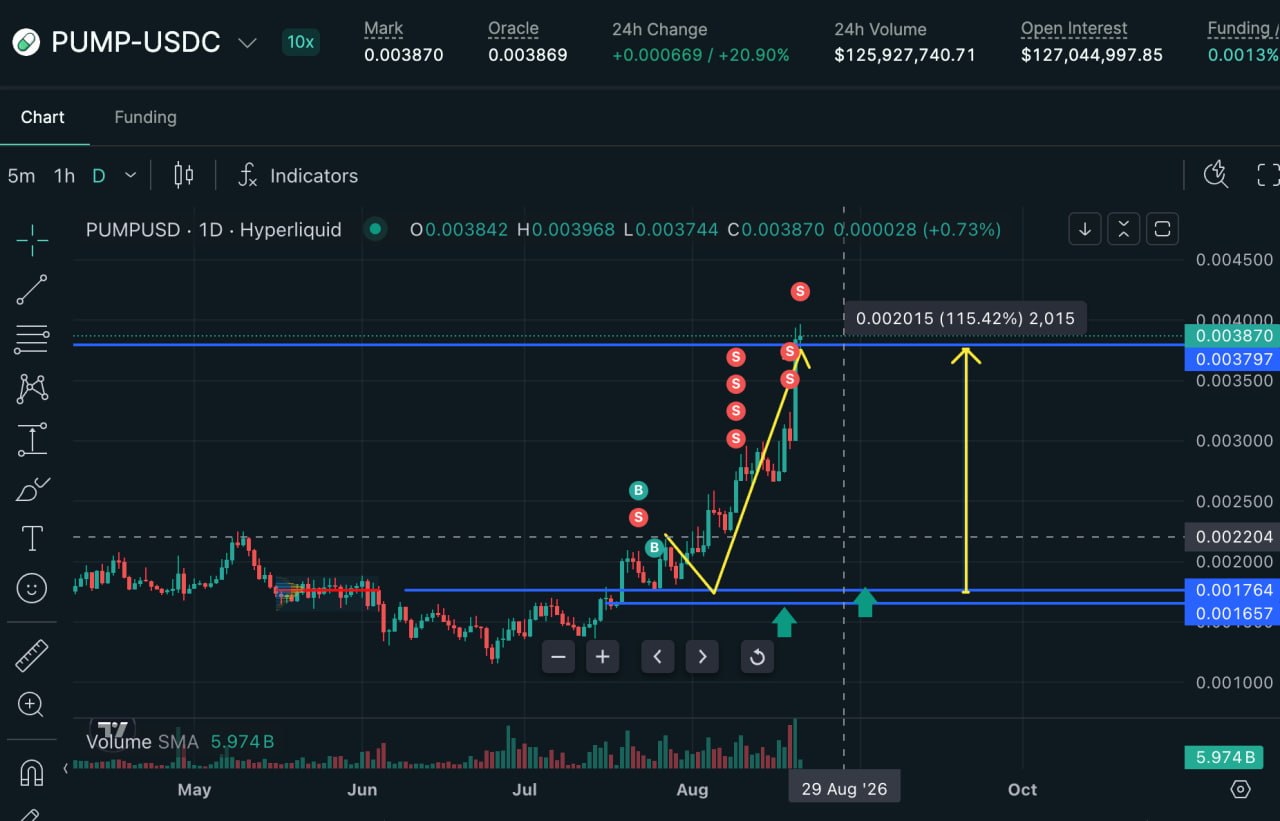Switch to the Funding tab
Image resolution: width=1280 pixels, height=821 pixels.
145,117
